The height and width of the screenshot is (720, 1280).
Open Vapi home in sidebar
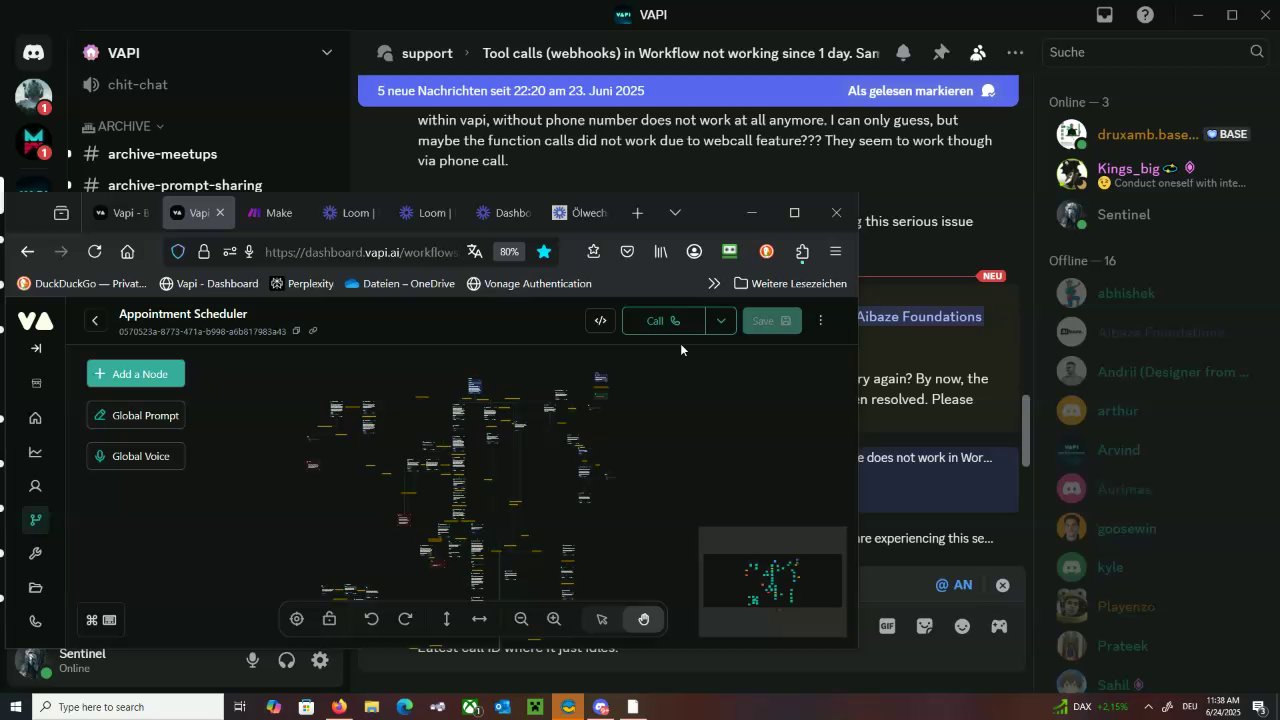pyautogui.click(x=36, y=418)
